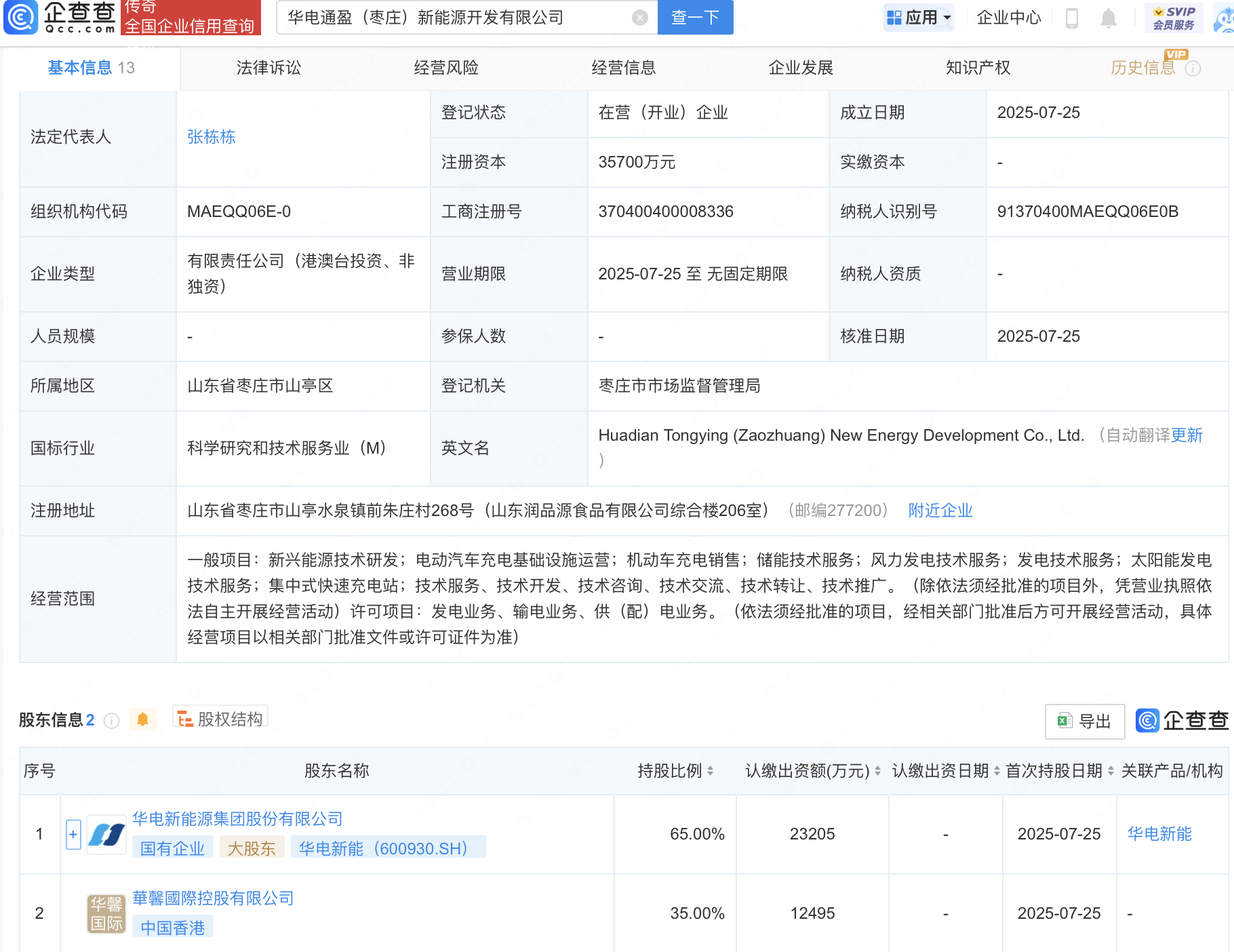Open the 企业发展 tab
This screenshot has height=952, width=1234.
(801, 68)
